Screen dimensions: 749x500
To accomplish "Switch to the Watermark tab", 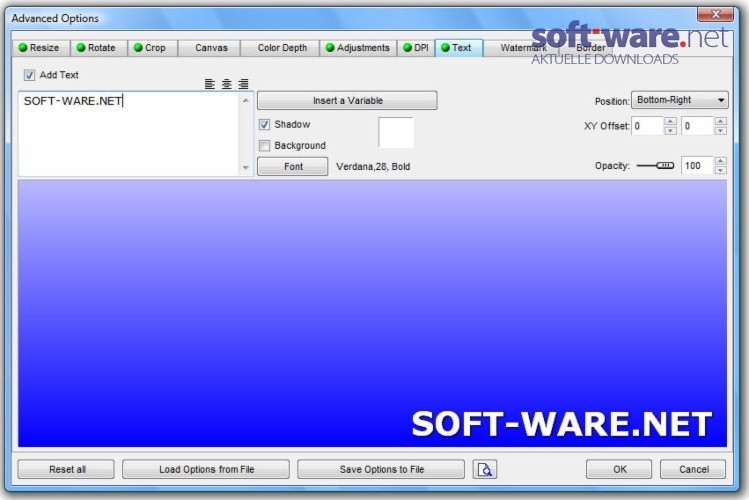I will pyautogui.click(x=523, y=48).
